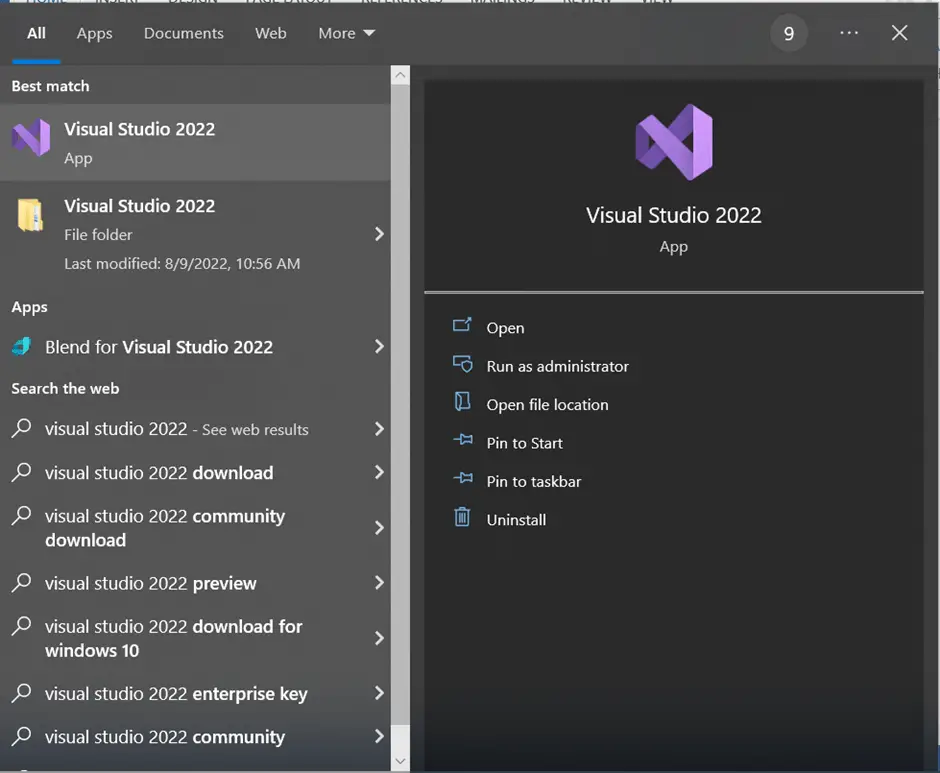Expand 'visual studio 2022 preview' chevron
Viewport: 940px width, 773px height.
click(379, 583)
